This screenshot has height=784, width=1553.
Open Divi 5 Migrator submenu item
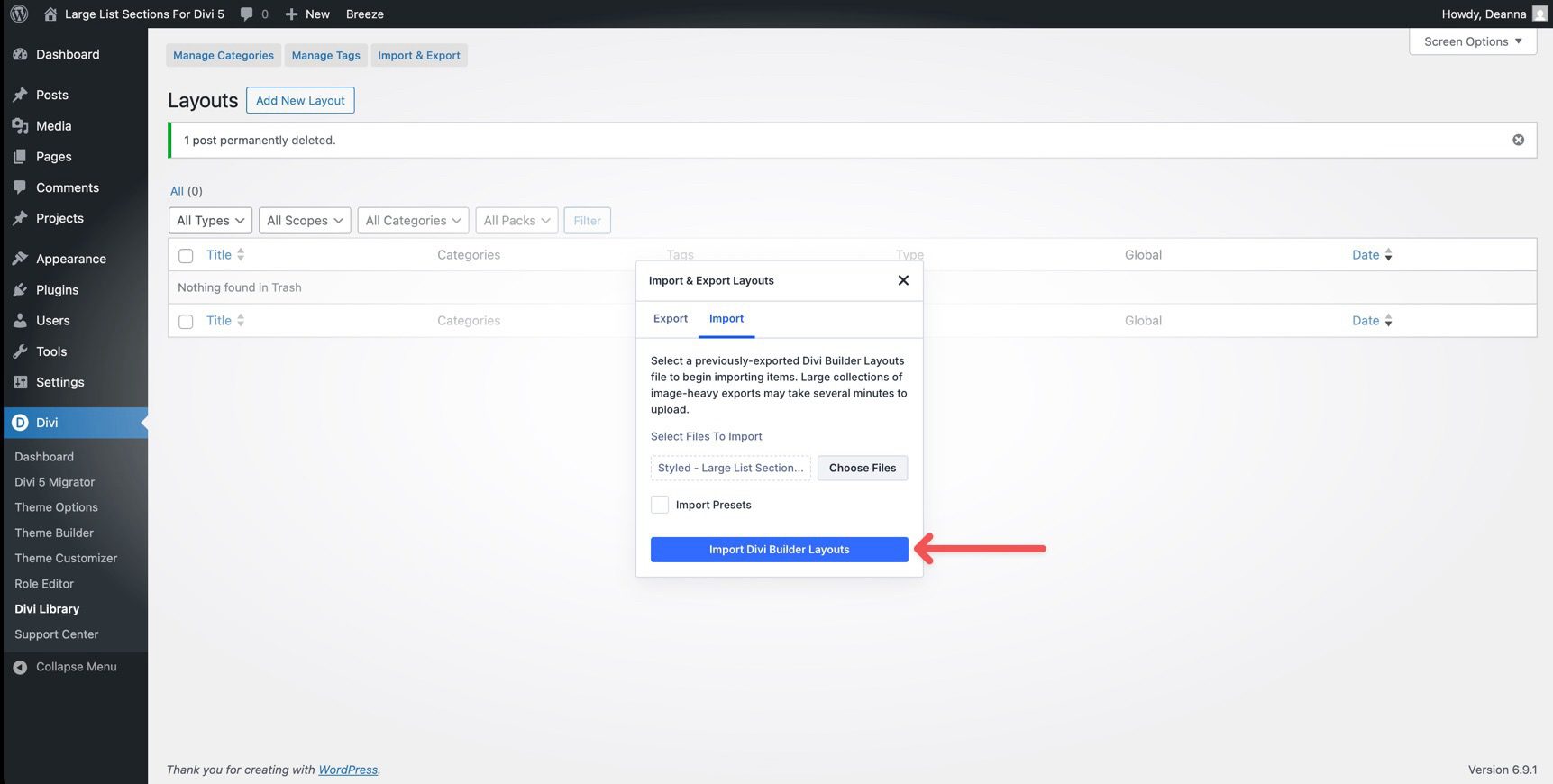click(54, 482)
